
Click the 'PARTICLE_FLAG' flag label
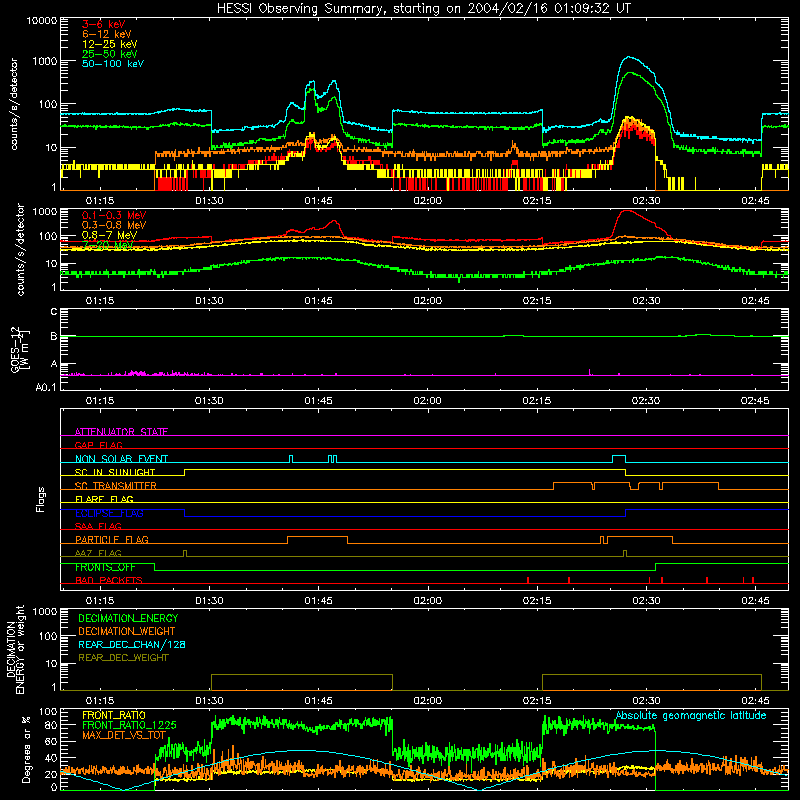112,539
